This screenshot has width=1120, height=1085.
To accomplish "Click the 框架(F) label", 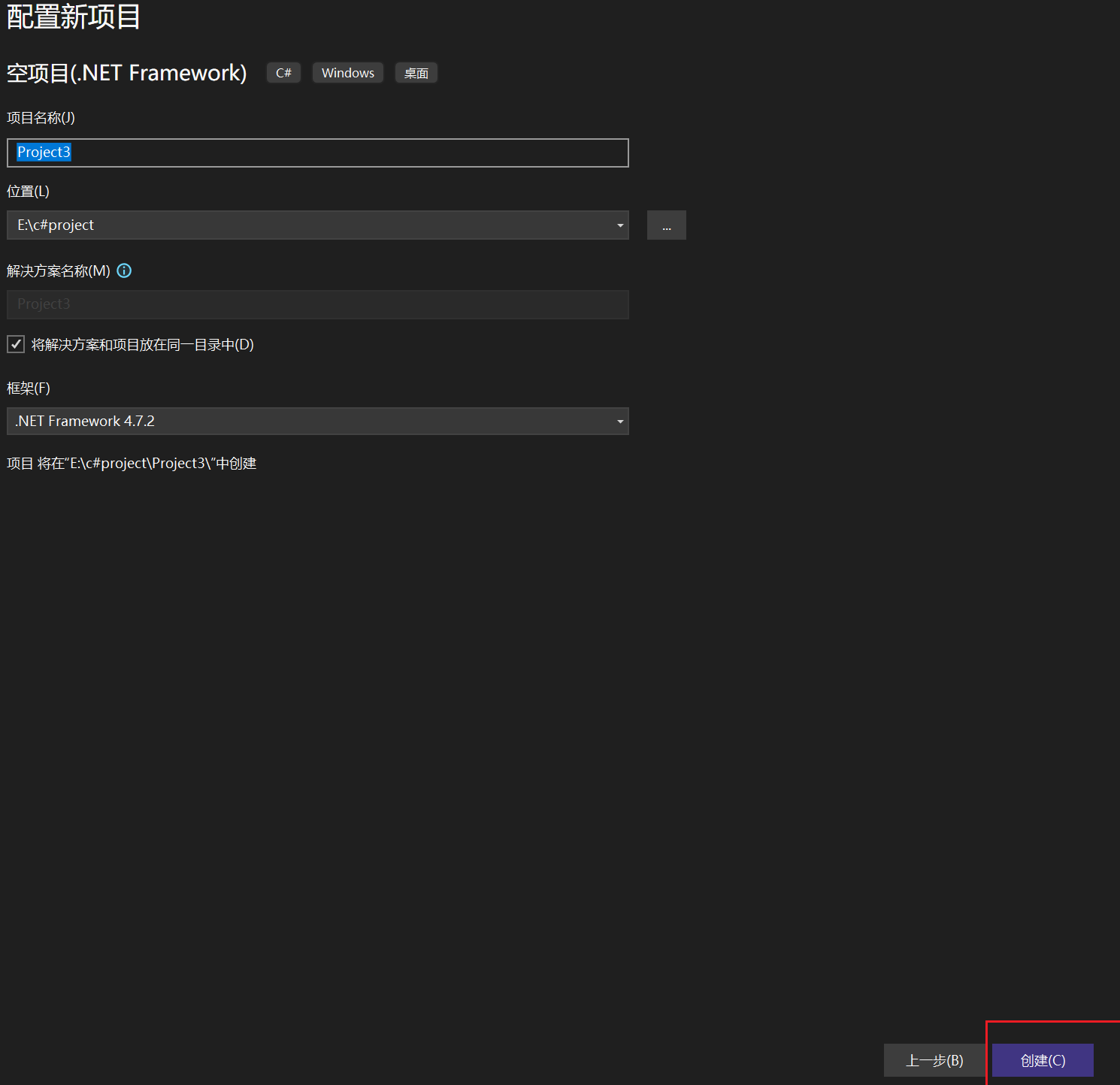I will [29, 388].
